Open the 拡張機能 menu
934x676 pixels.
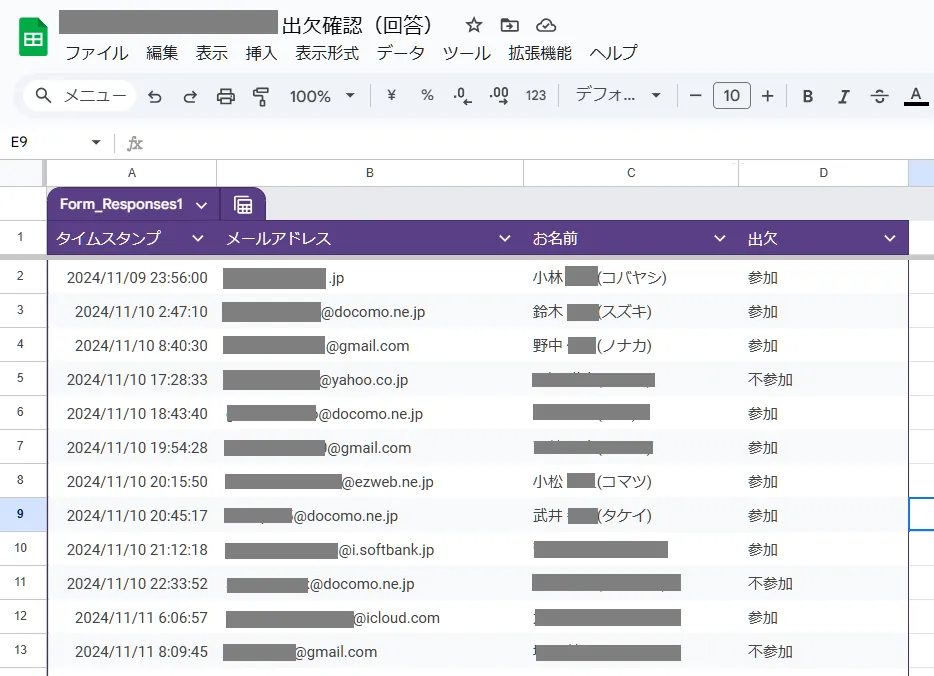tap(540, 53)
